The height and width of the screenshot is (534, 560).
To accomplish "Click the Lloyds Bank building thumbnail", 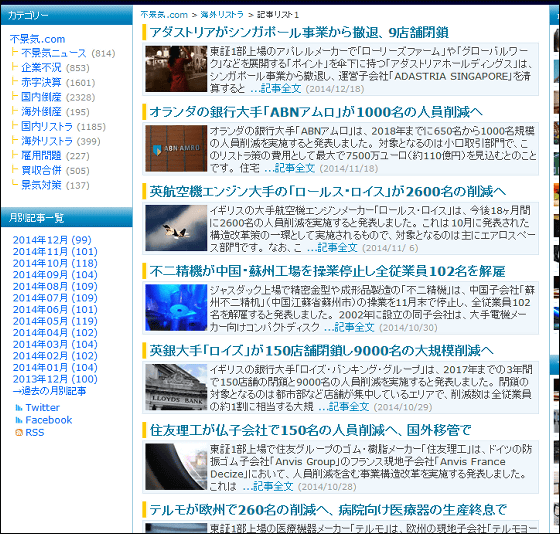I will [x=176, y=387].
